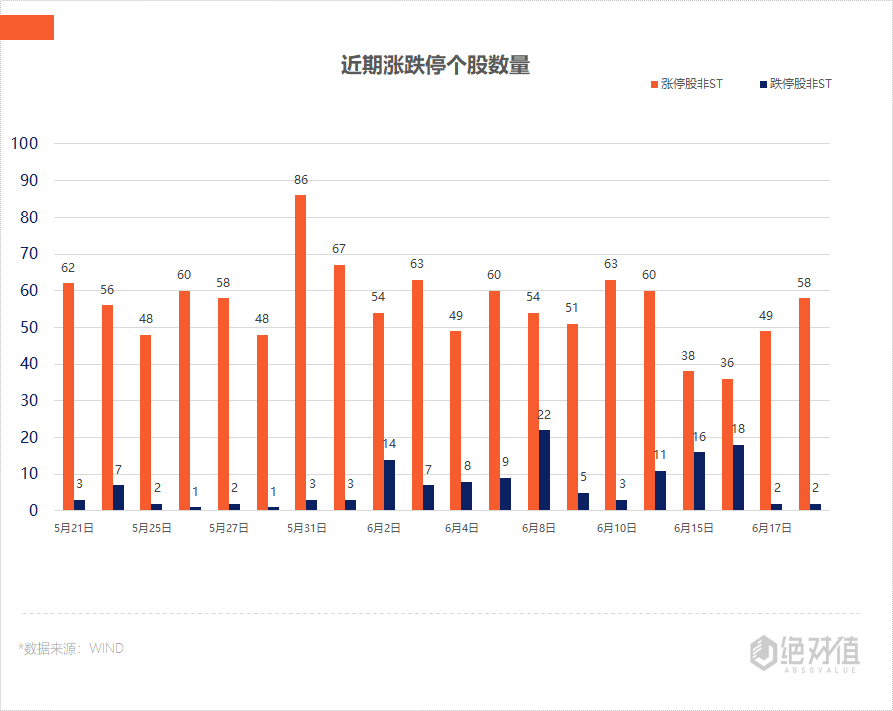Click the 数据来源：WIND source text
893x711 pixels.
[71, 648]
